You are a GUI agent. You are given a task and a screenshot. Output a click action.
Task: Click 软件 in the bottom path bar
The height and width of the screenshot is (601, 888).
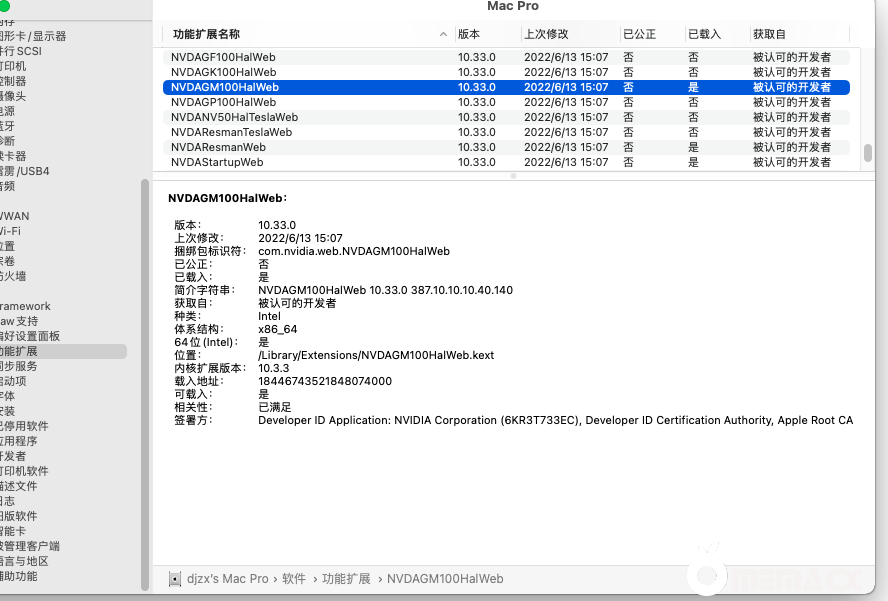tap(293, 579)
